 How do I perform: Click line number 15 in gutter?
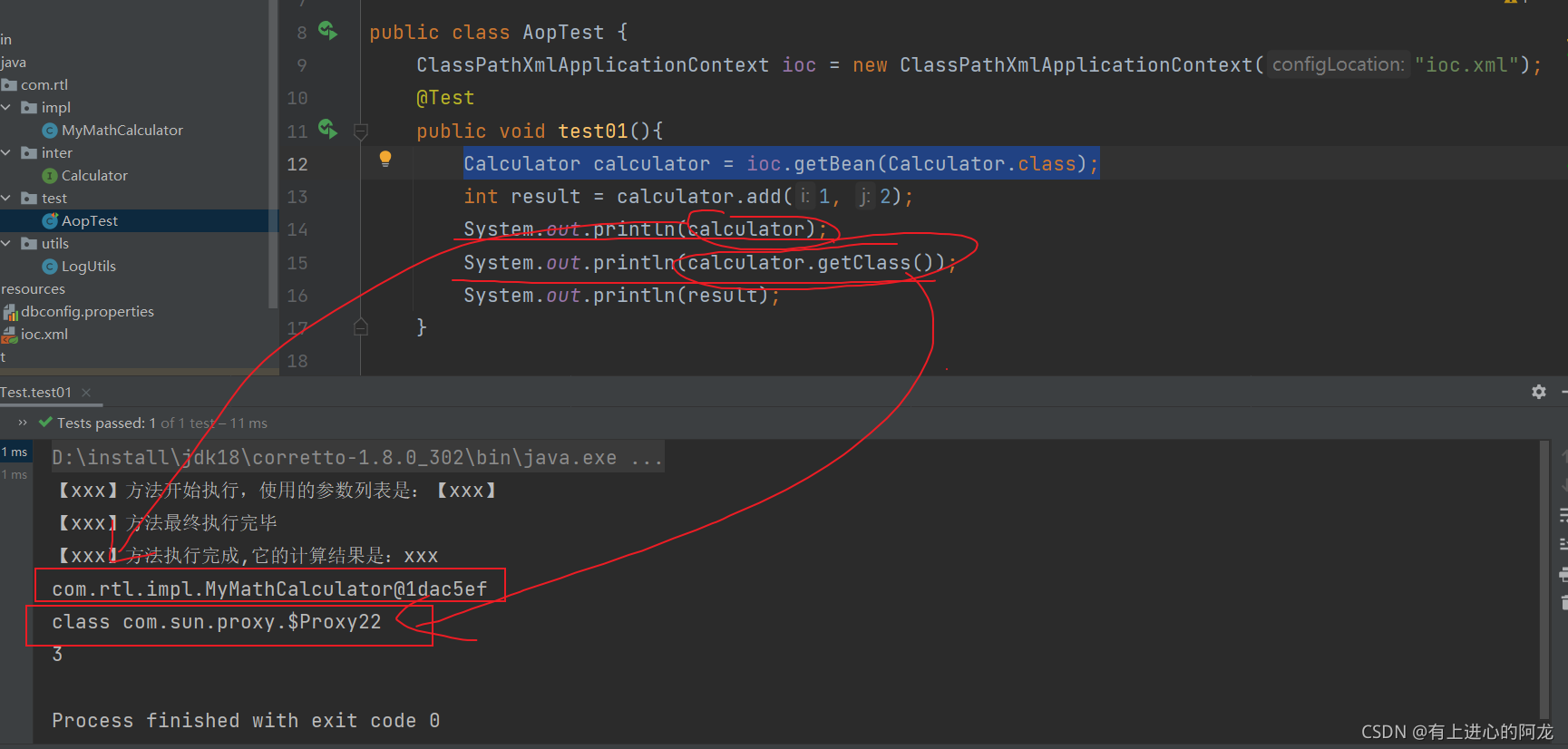coord(297,263)
